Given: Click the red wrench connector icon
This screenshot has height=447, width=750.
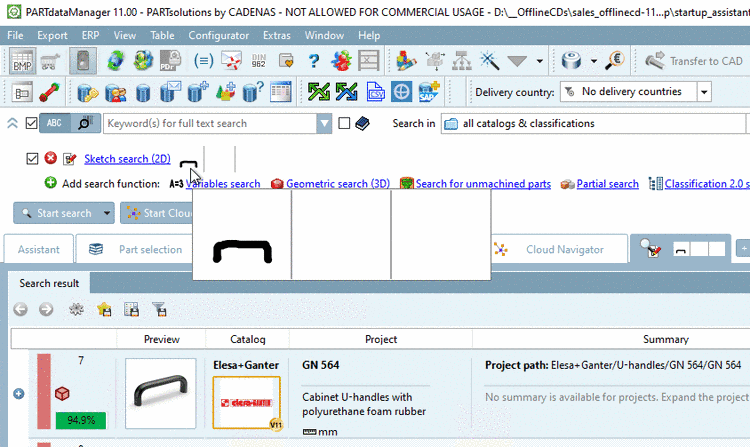Looking at the screenshot, I should coord(50,92).
